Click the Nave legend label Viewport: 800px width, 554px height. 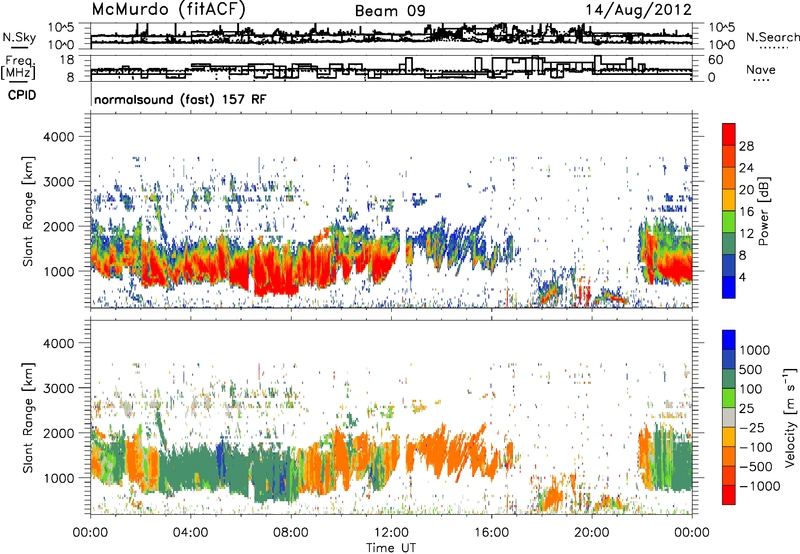coord(760,69)
